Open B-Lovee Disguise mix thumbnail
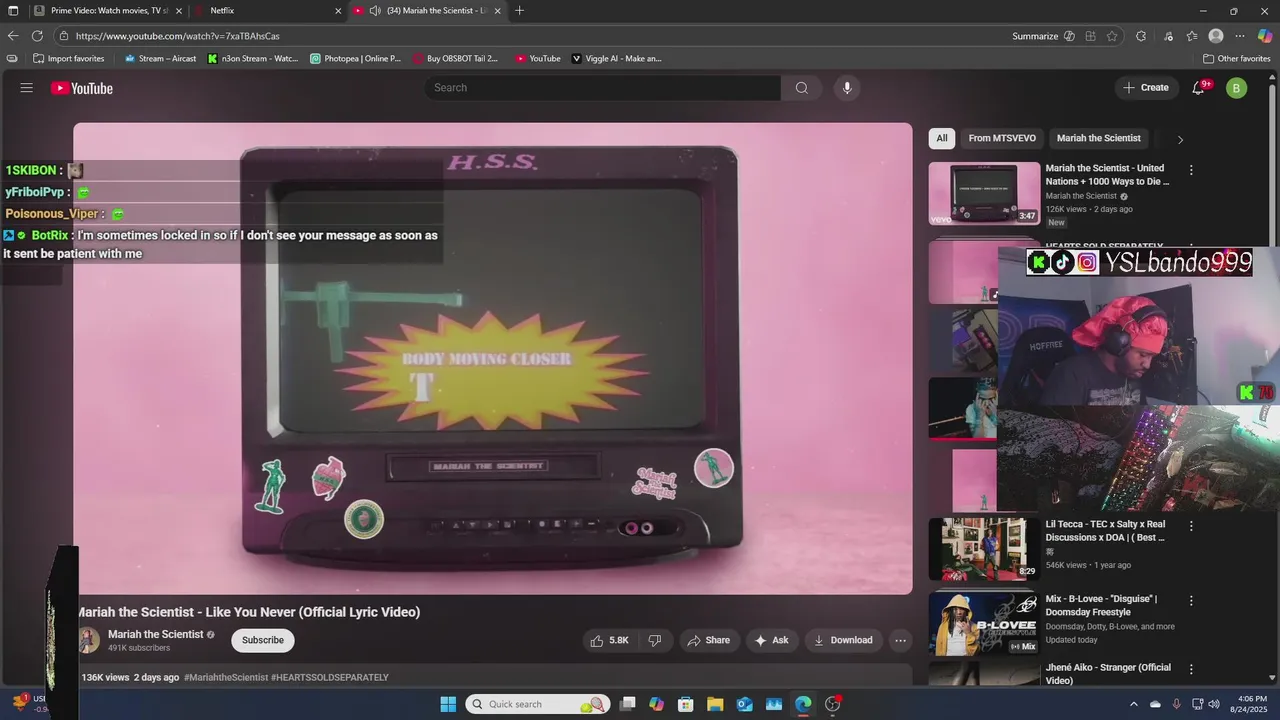 tap(984, 623)
